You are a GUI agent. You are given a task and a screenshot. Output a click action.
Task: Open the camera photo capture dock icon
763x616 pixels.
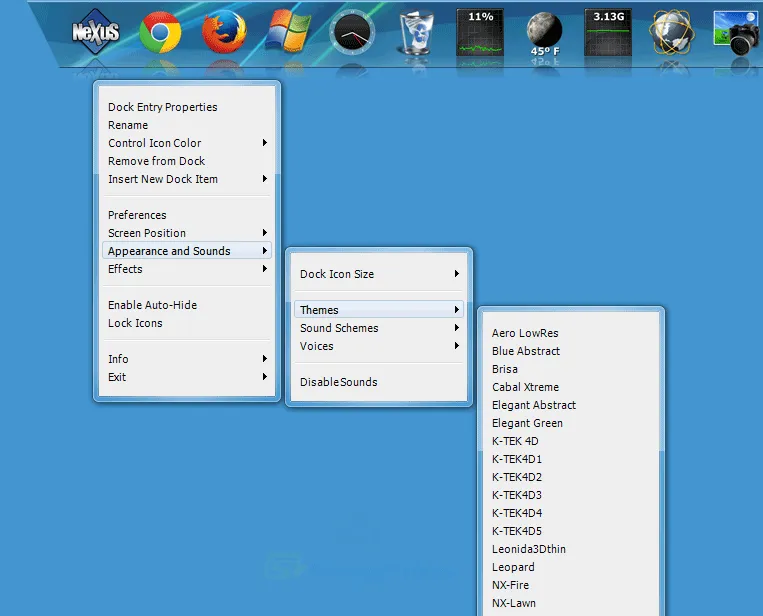click(737, 32)
